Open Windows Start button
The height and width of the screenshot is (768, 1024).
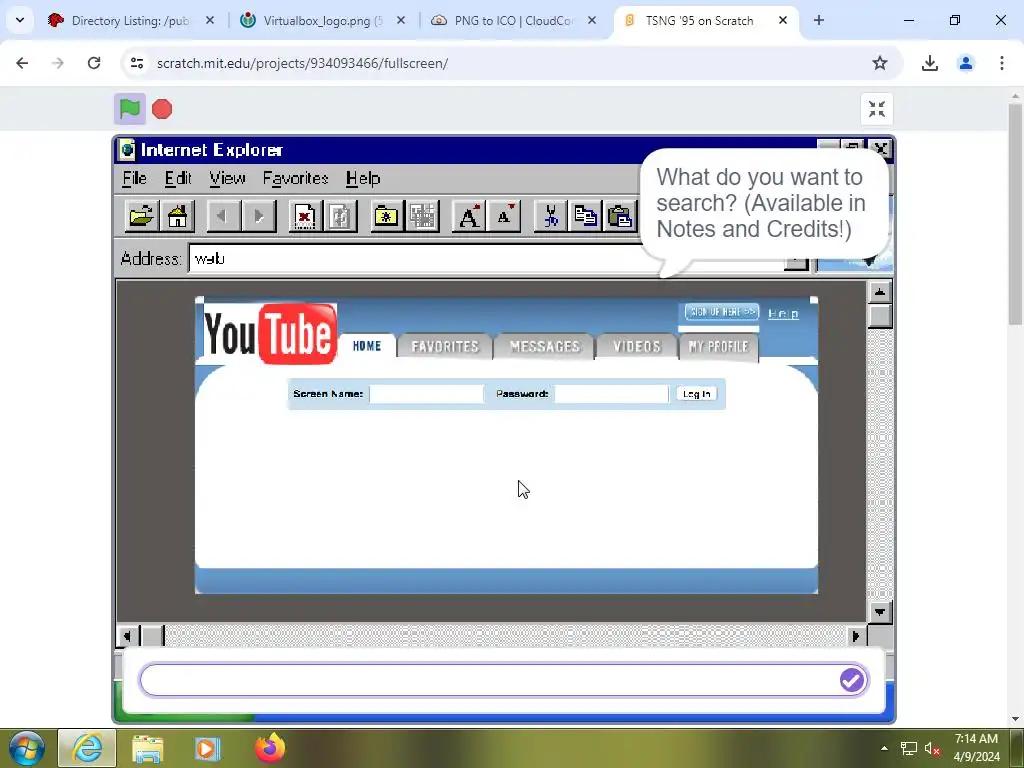click(26, 748)
